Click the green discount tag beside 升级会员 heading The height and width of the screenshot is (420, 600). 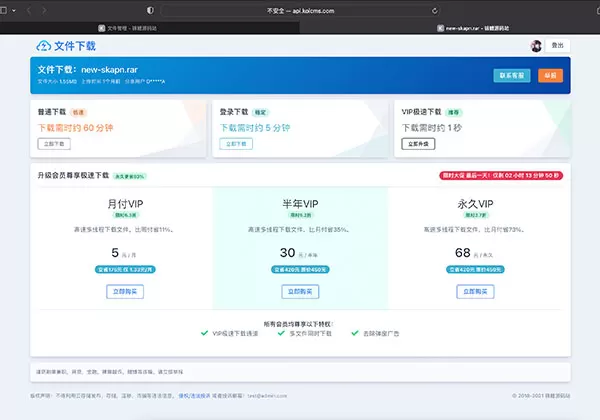pyautogui.click(x=130, y=176)
